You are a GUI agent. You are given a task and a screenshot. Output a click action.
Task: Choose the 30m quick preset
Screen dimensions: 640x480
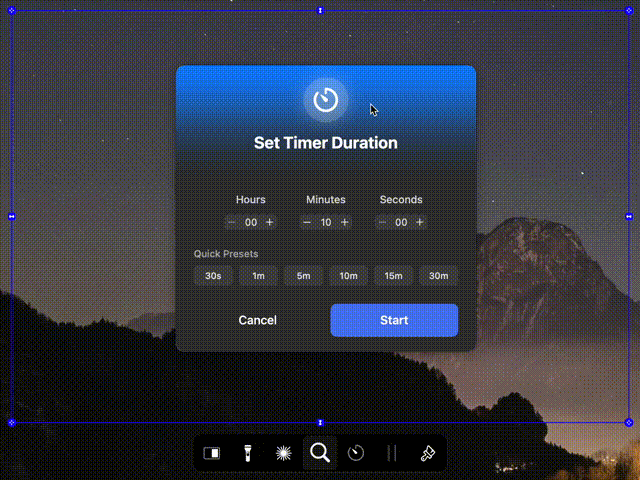click(439, 276)
